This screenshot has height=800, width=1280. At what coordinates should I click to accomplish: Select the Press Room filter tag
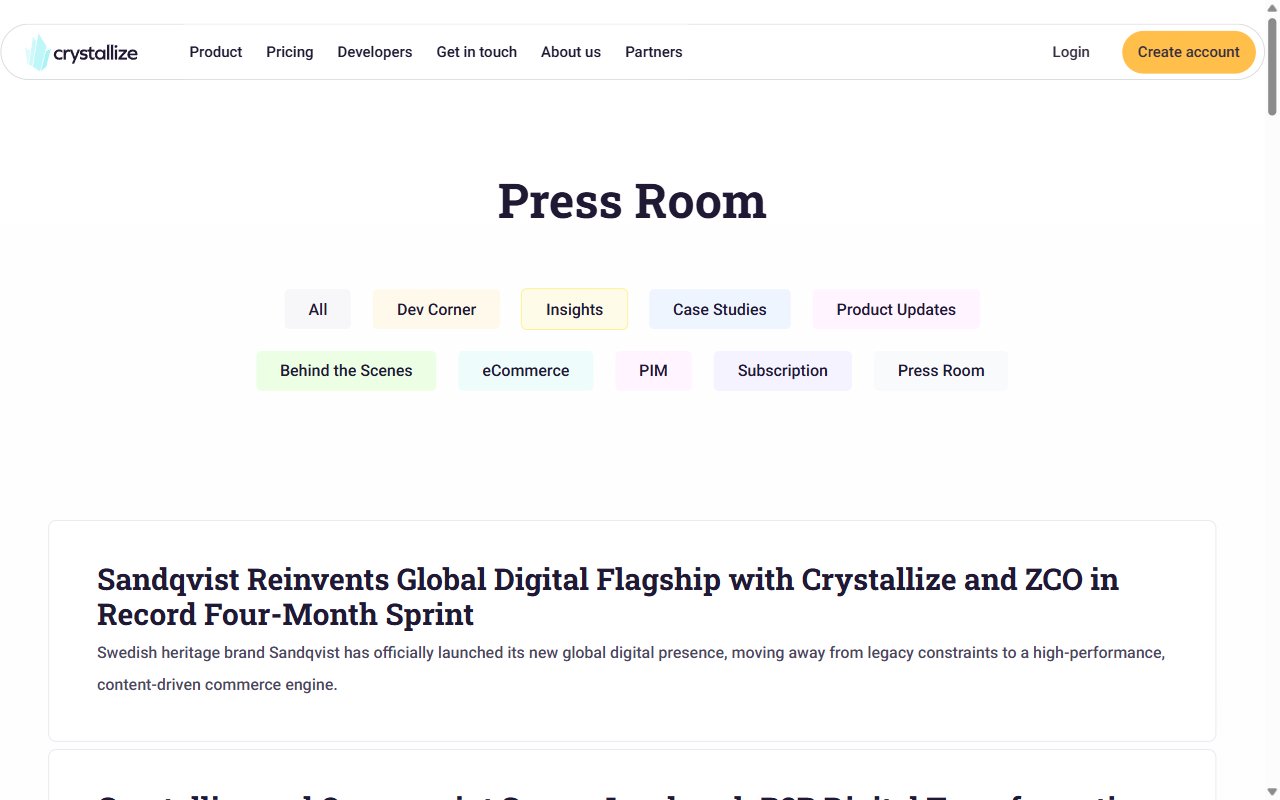941,370
